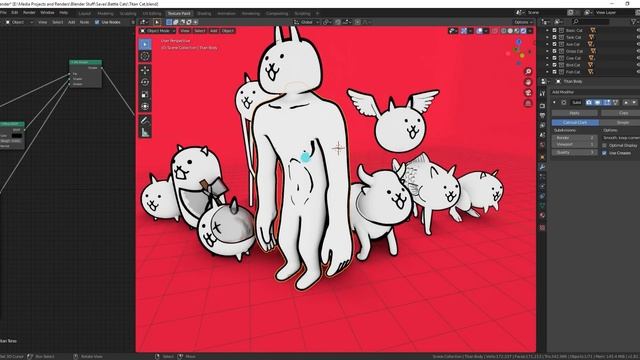Viewport: 640px width, 360px height.
Task: Open the Window menu
Action: [x=47, y=13]
